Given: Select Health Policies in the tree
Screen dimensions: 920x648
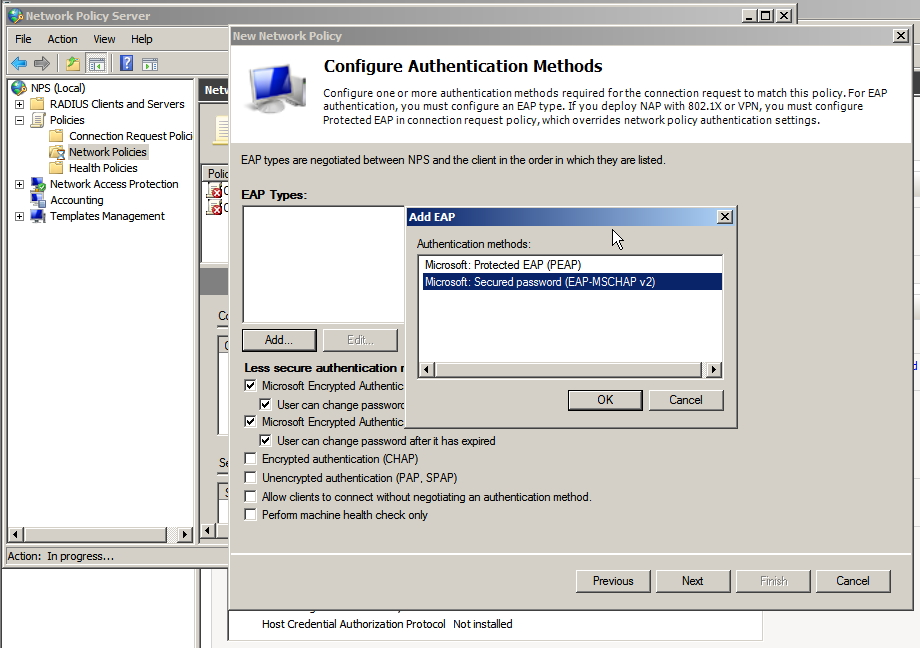Looking at the screenshot, I should pos(103,168).
